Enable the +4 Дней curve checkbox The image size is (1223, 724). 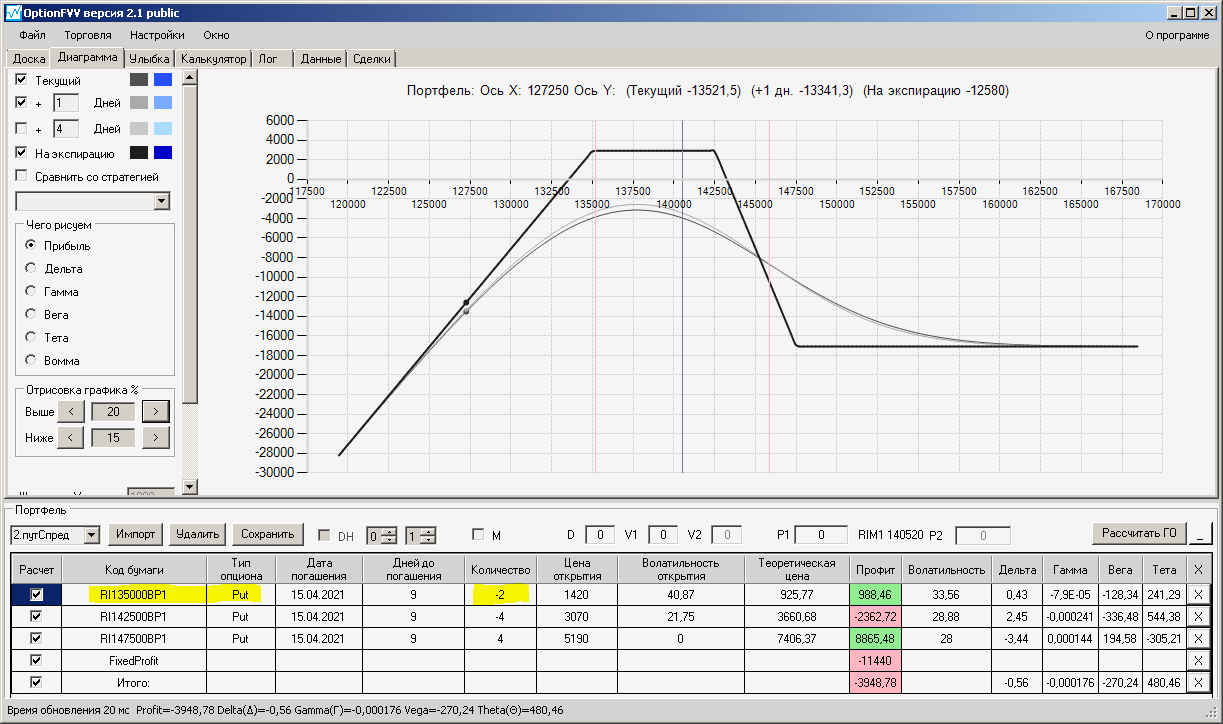(21, 128)
